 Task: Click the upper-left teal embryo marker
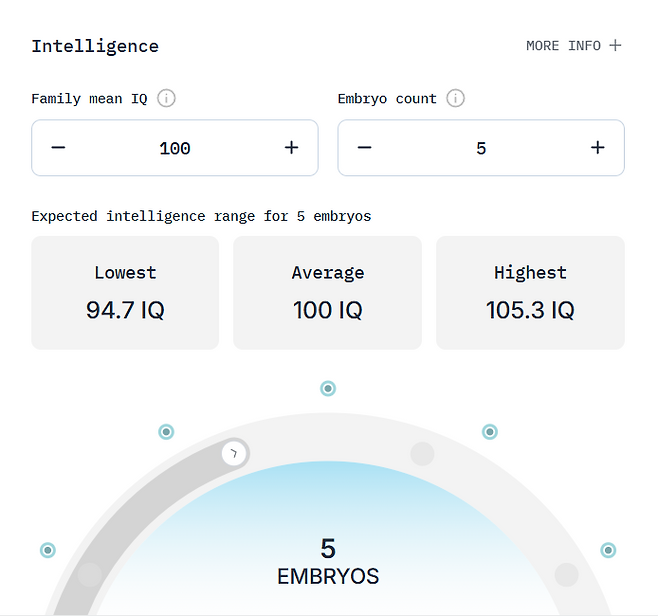[x=166, y=432]
